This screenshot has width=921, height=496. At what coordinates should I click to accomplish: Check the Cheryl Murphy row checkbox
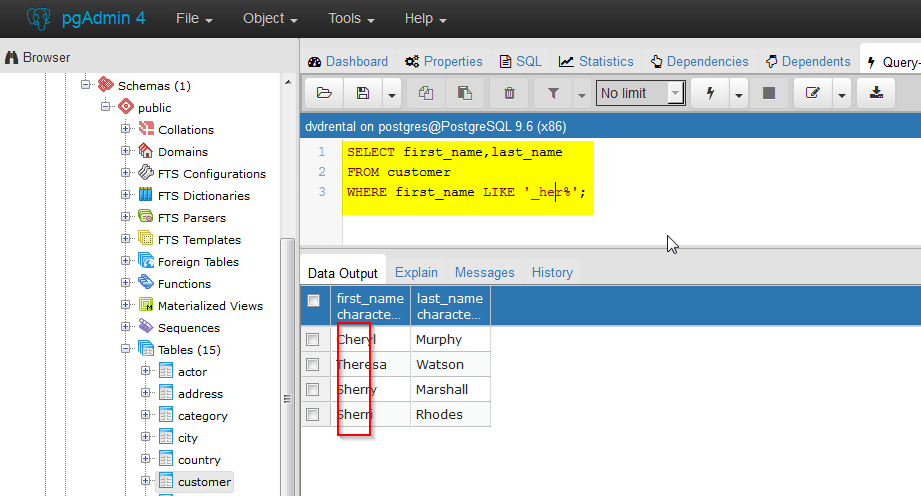[x=312, y=340]
